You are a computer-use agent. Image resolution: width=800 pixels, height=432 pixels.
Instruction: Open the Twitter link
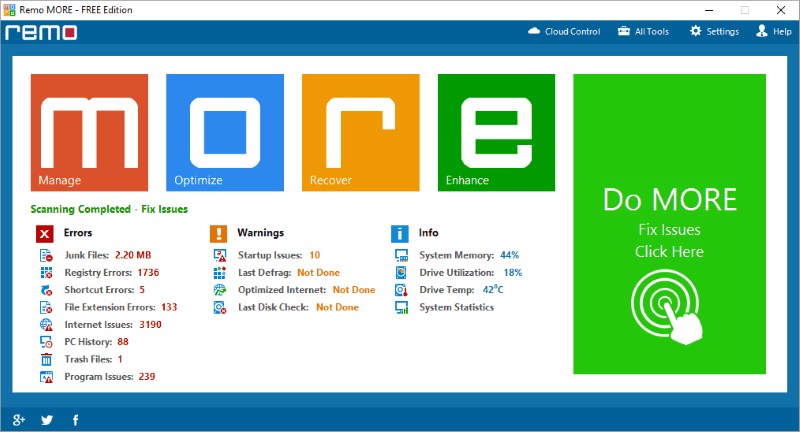[47, 420]
